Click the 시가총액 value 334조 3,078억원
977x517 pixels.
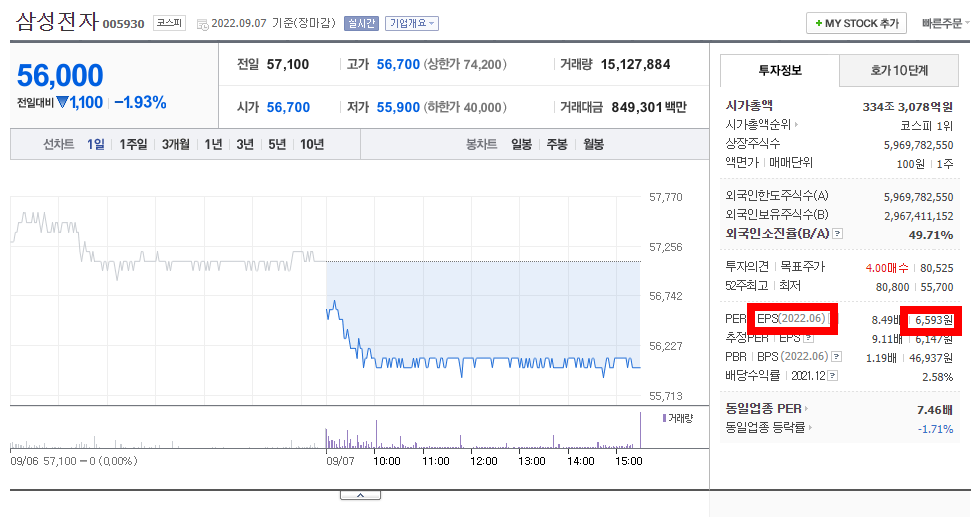(908, 107)
